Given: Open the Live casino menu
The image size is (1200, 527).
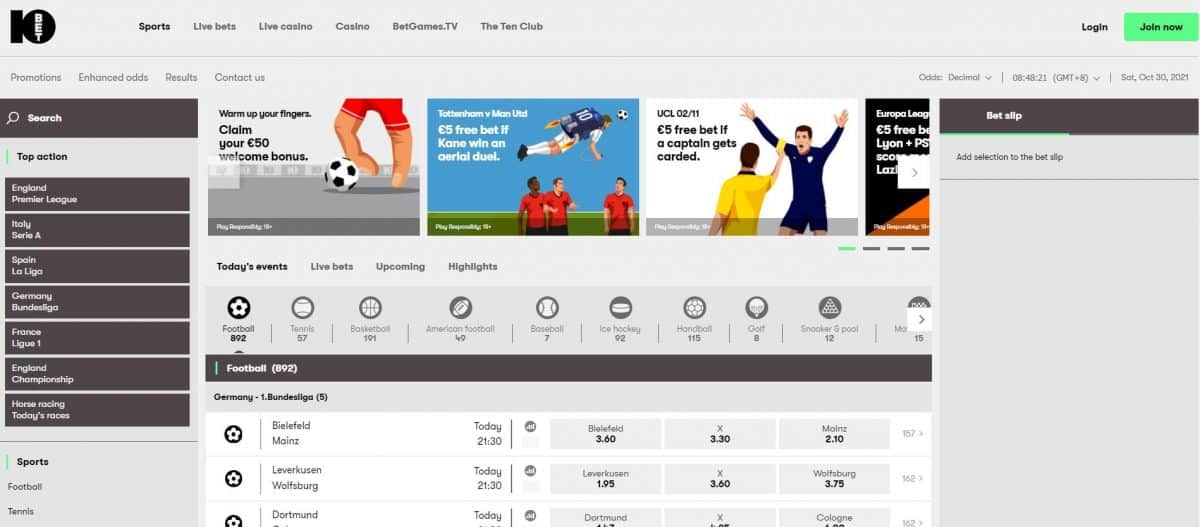Looking at the screenshot, I should [285, 27].
